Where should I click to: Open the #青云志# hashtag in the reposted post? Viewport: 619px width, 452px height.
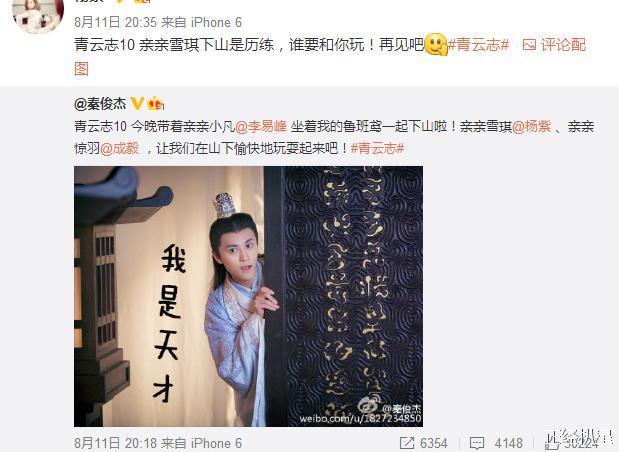tap(377, 148)
